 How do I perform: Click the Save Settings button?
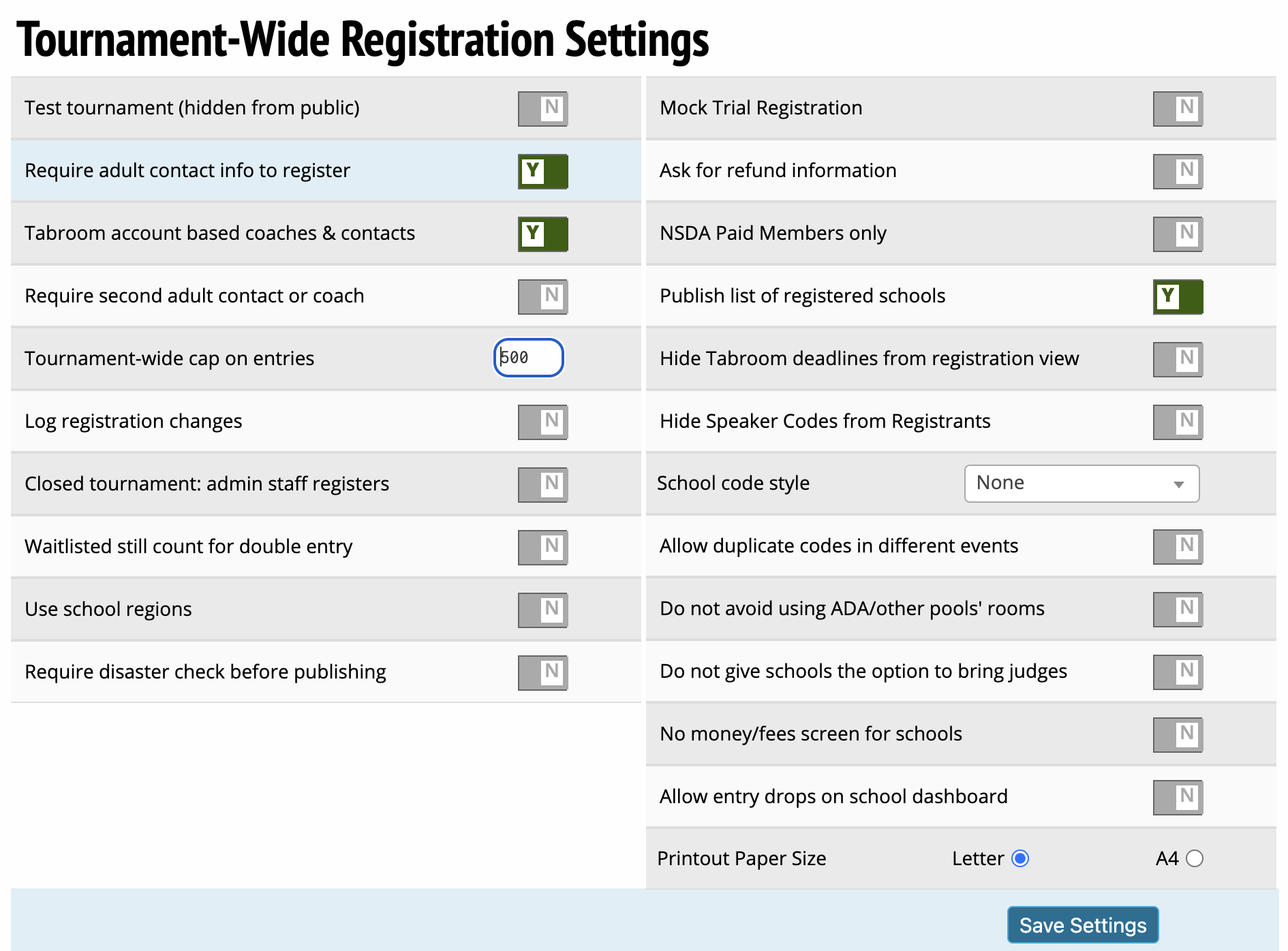pos(1082,925)
